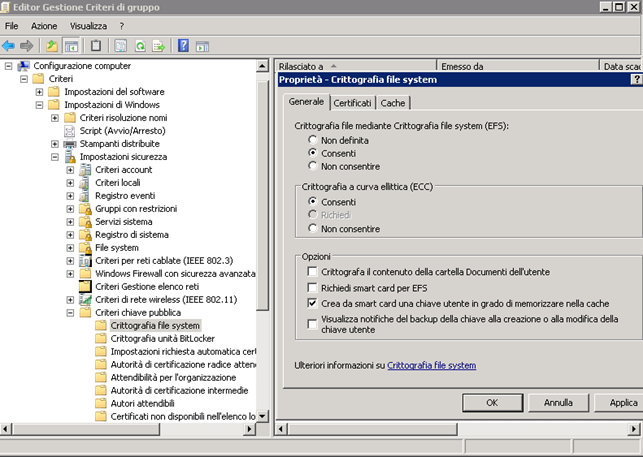Click the Crittografia unità BitLocker folder icon
643x457 pixels.
point(100,338)
